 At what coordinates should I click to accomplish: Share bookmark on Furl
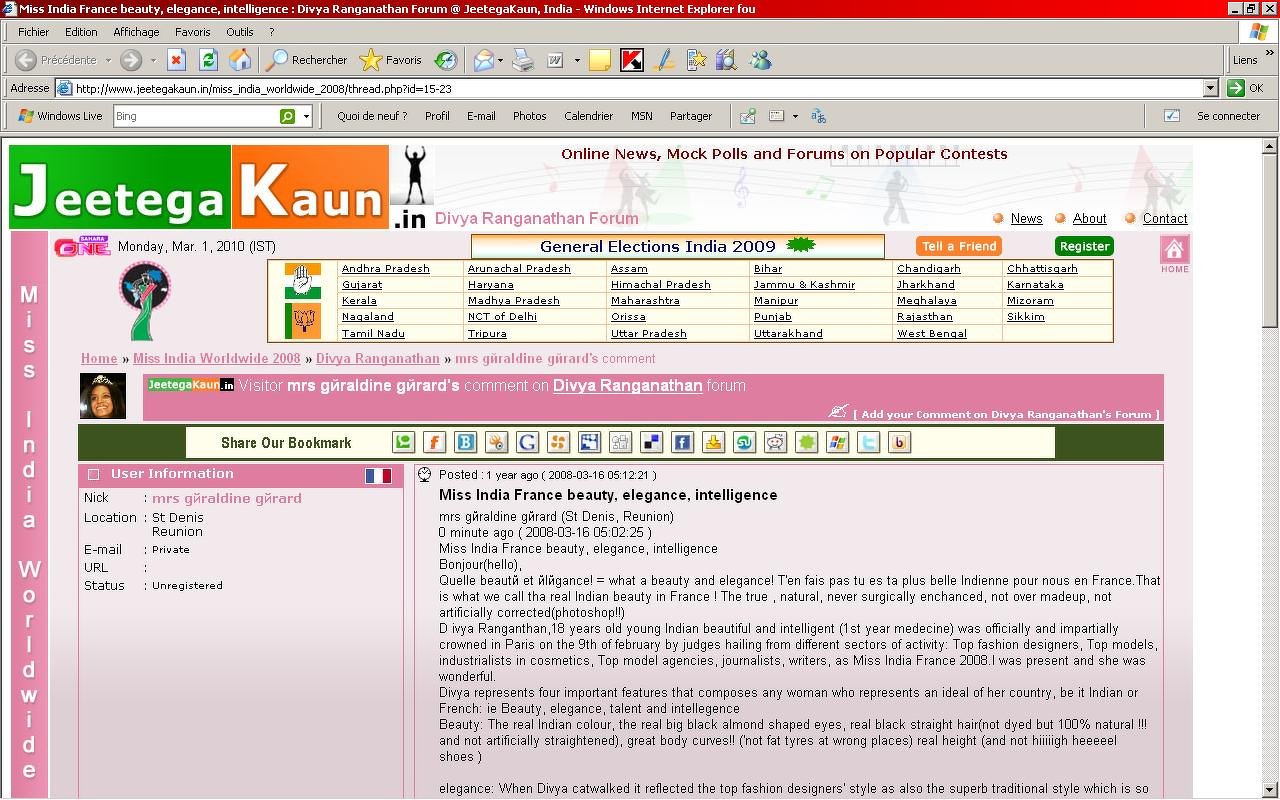pos(434,442)
